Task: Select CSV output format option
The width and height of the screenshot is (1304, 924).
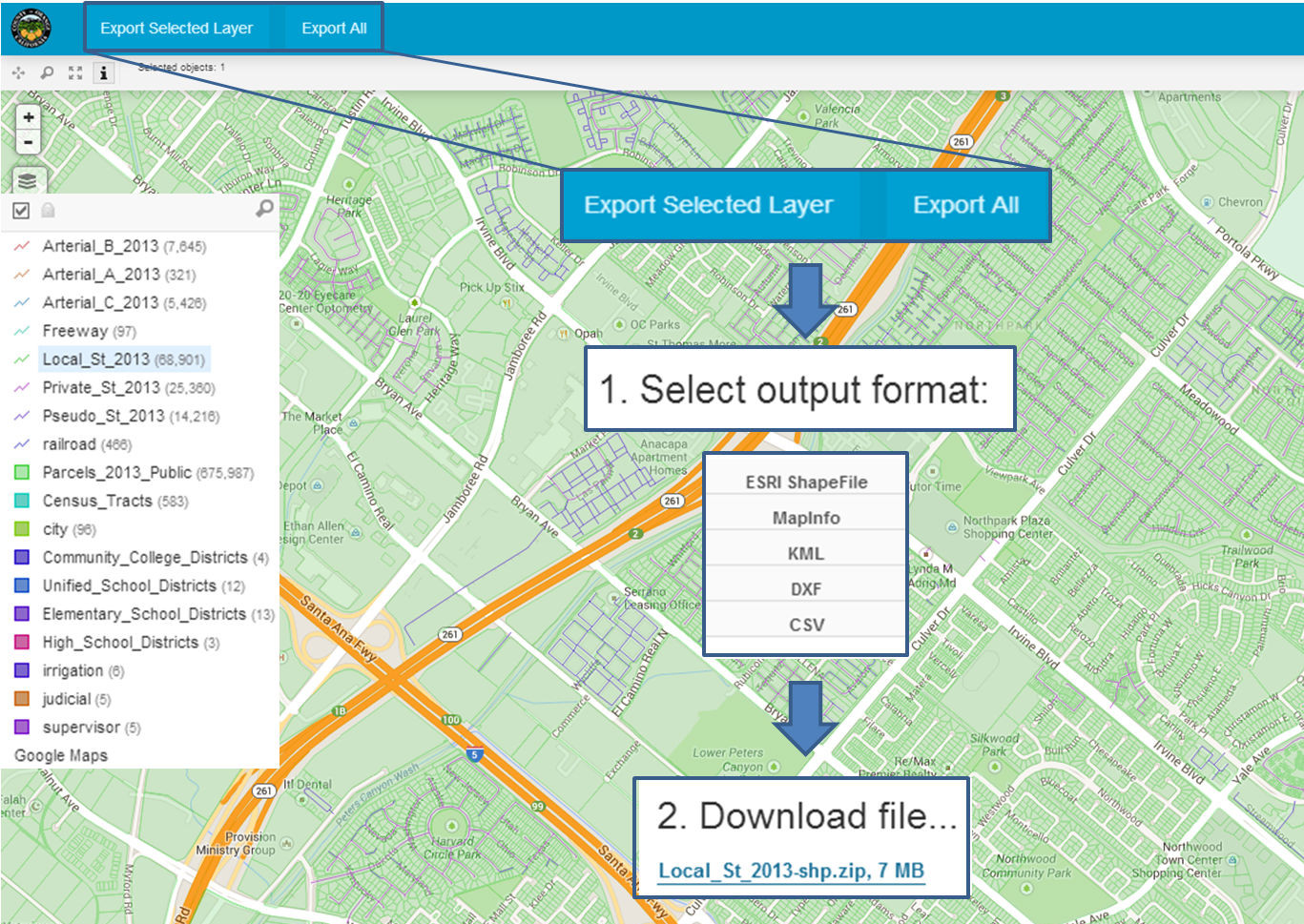Action: coord(806,625)
